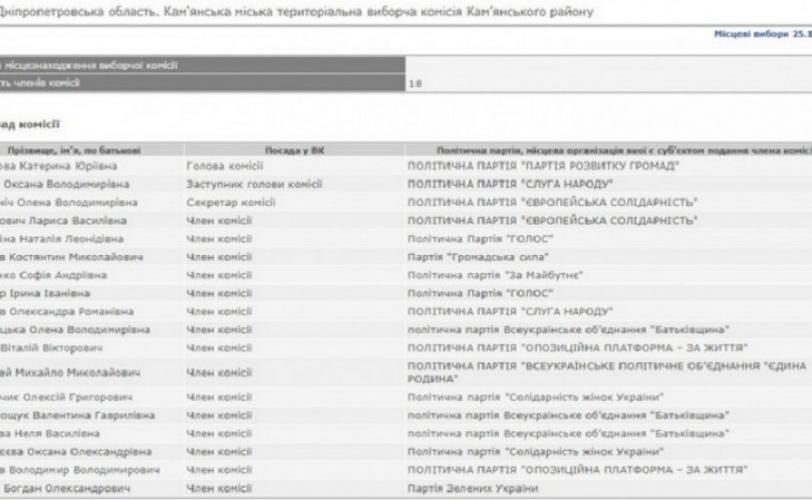Select the name "Софія Андріївна"
Viewport: 812px width, 500px height.
click(63, 275)
